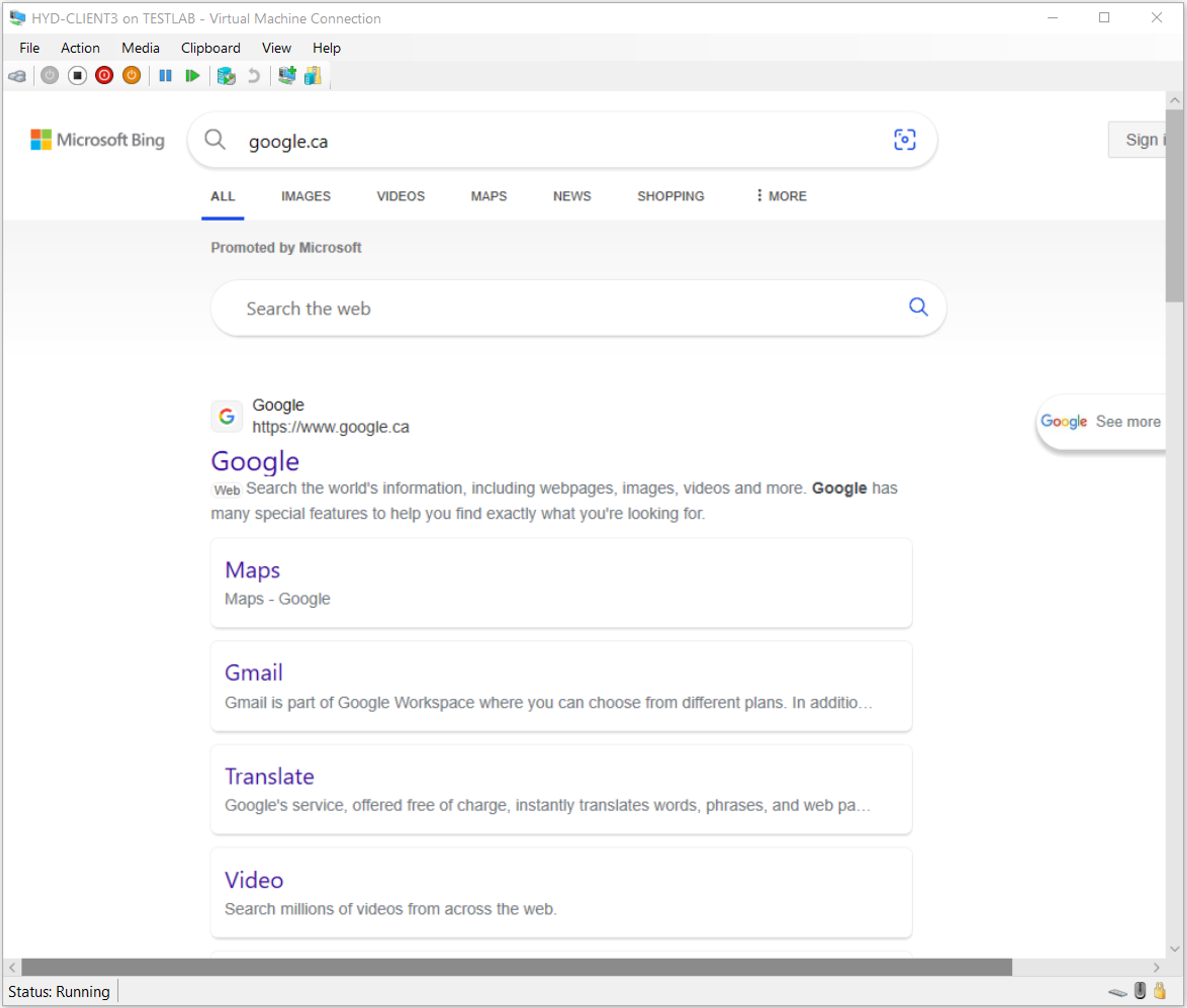The image size is (1187, 1008).
Task: Click the vertical scrollbar thumb
Action: click(x=1175, y=206)
